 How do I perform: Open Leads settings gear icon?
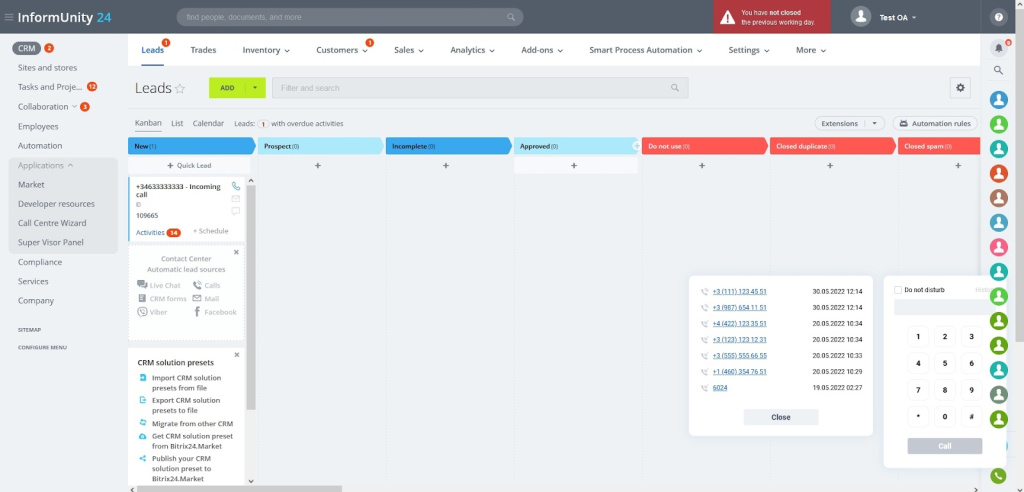[960, 88]
